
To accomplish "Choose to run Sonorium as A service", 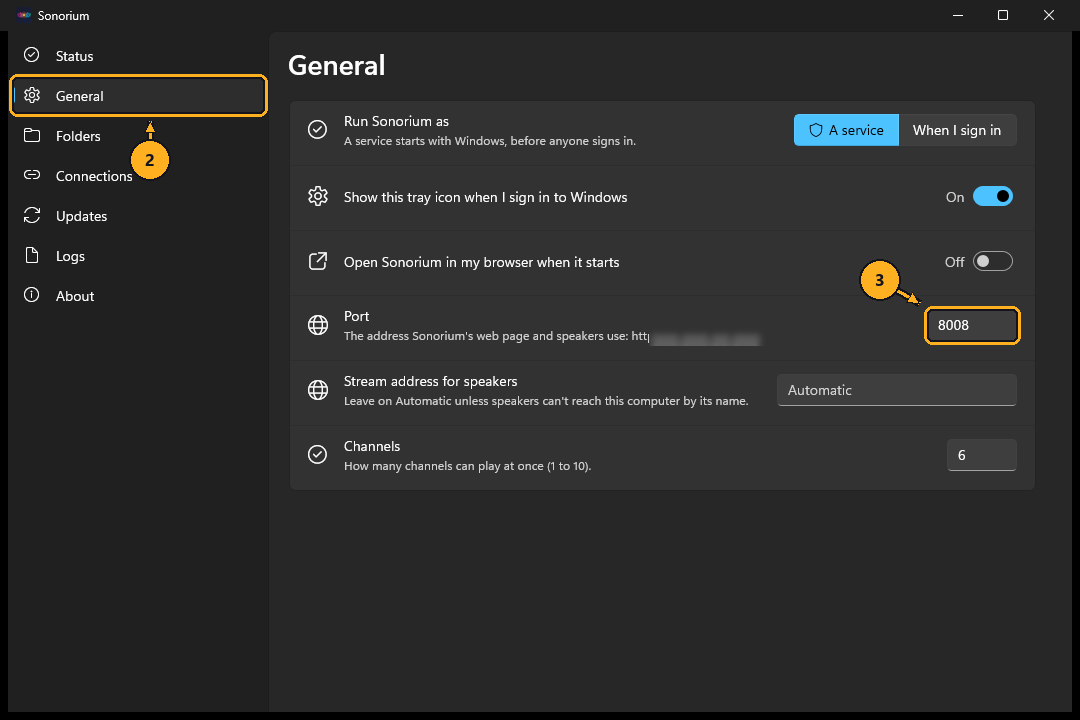I will (x=846, y=130).
